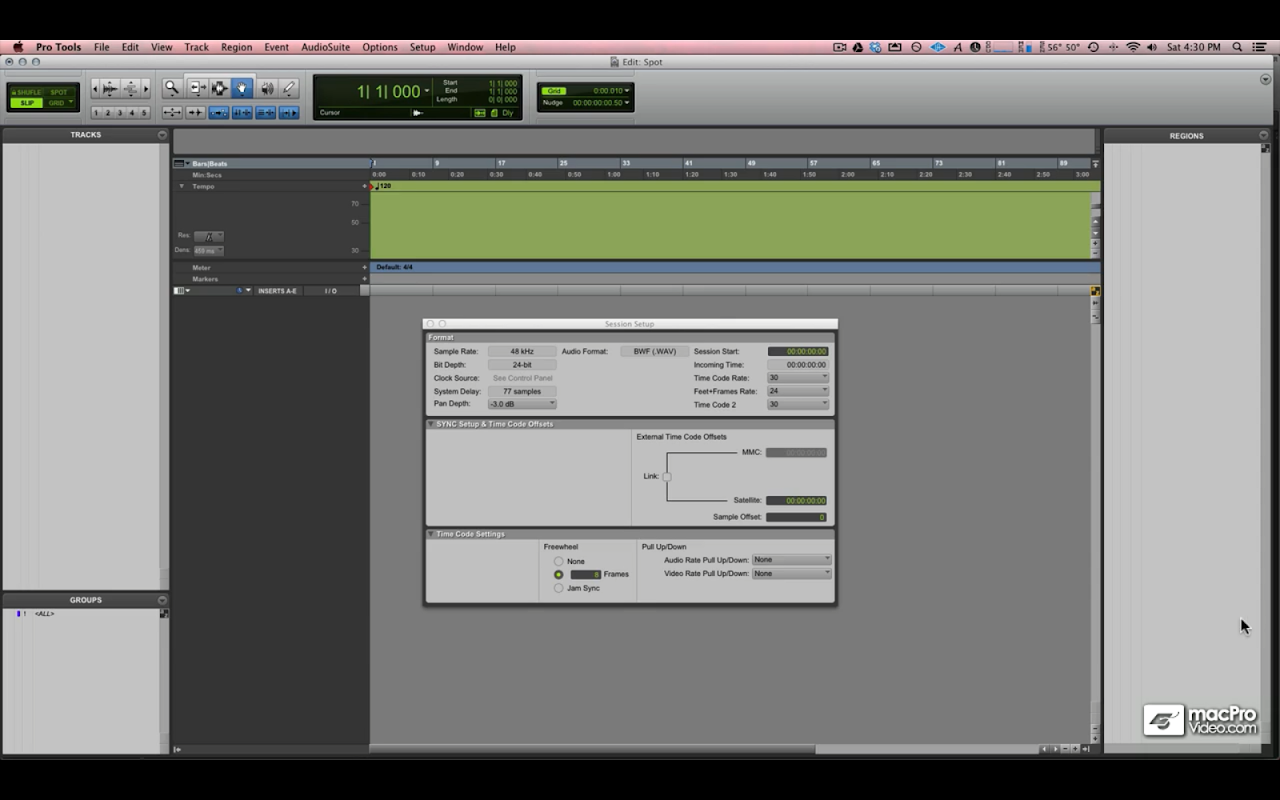Select the Selector waveform tool

(x=220, y=88)
